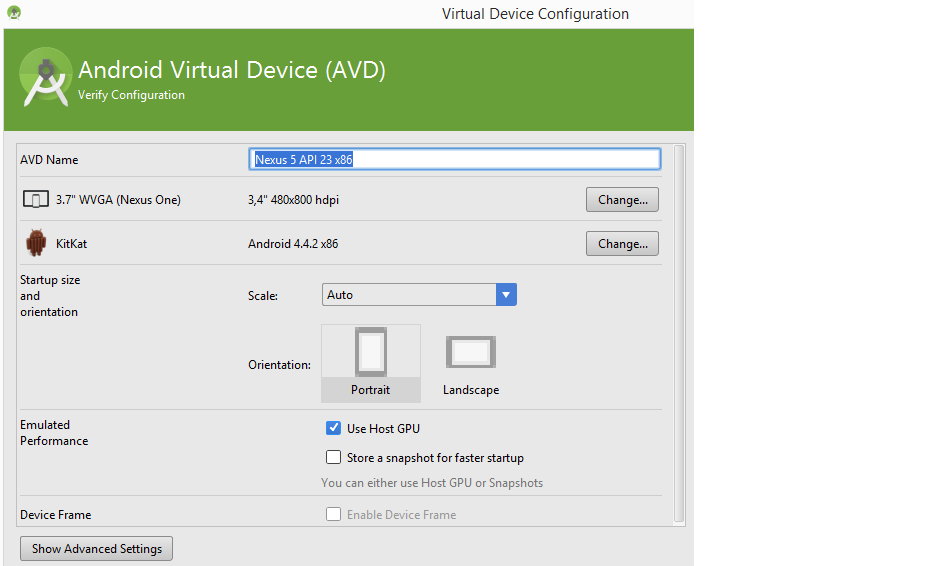The image size is (929, 566).
Task: Click the 'Orientation:' label
Action: point(279,365)
